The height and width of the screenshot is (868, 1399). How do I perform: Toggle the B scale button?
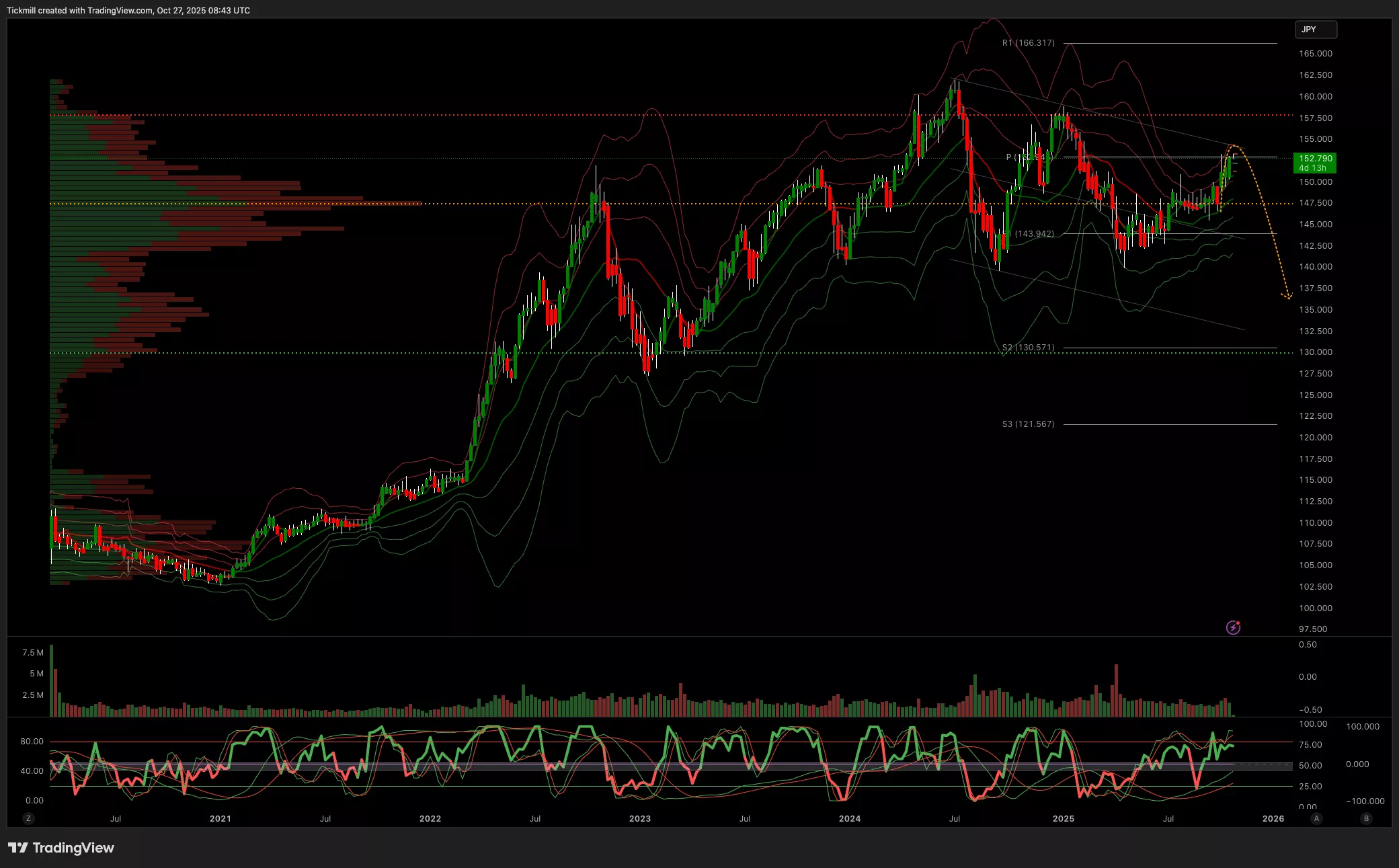(1365, 818)
